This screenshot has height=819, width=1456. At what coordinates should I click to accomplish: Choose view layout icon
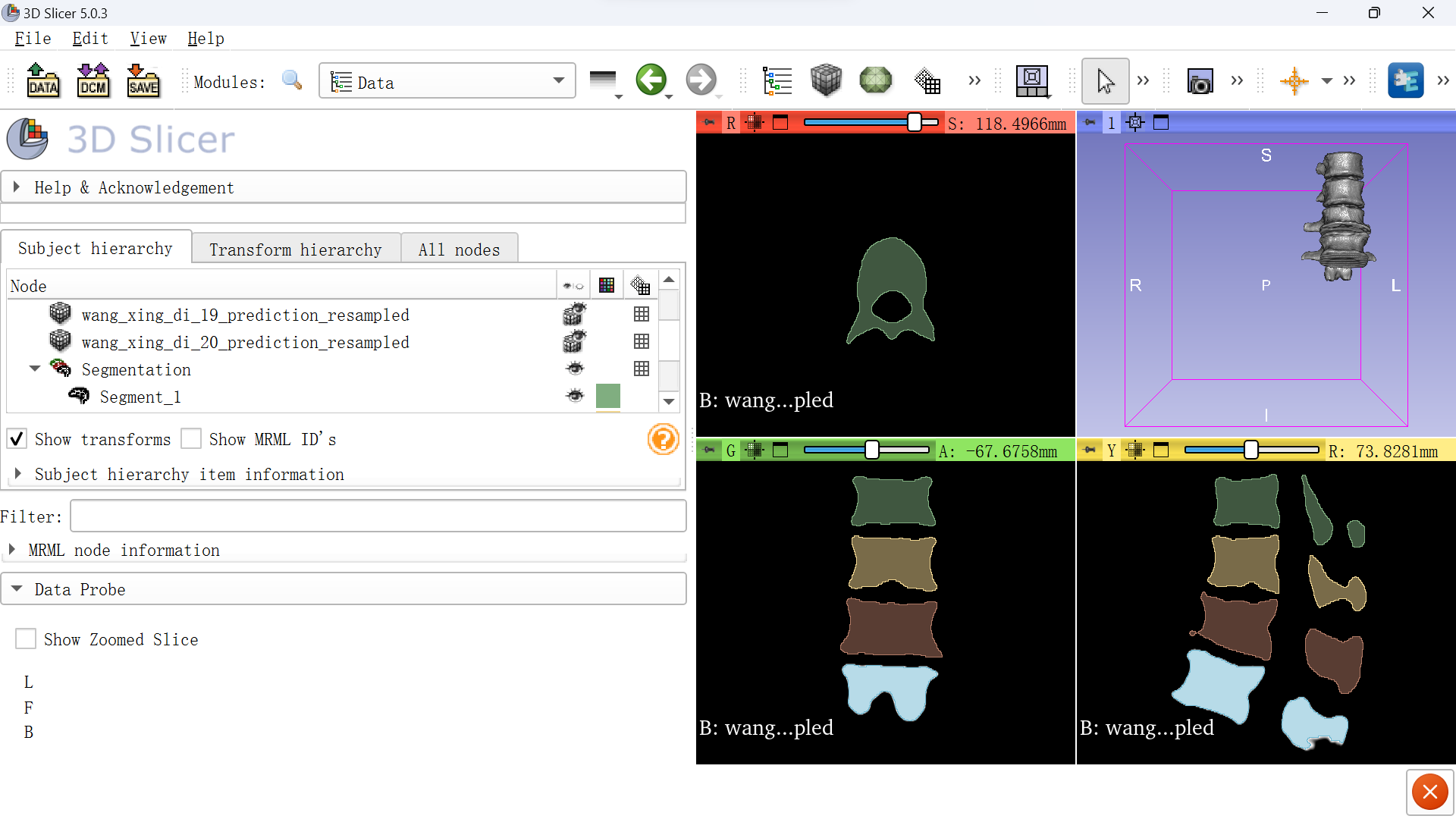click(1033, 81)
